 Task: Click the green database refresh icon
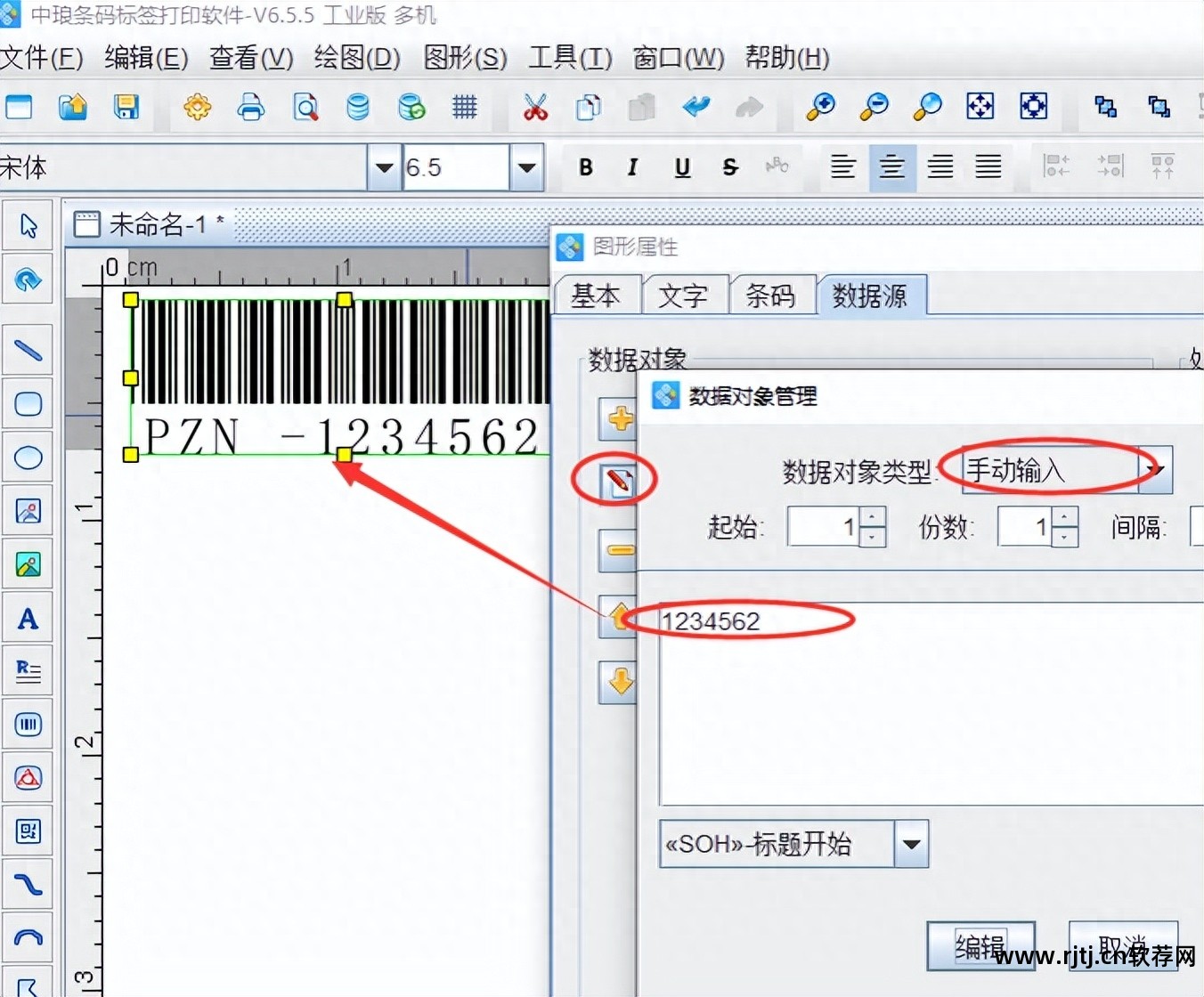(x=411, y=108)
